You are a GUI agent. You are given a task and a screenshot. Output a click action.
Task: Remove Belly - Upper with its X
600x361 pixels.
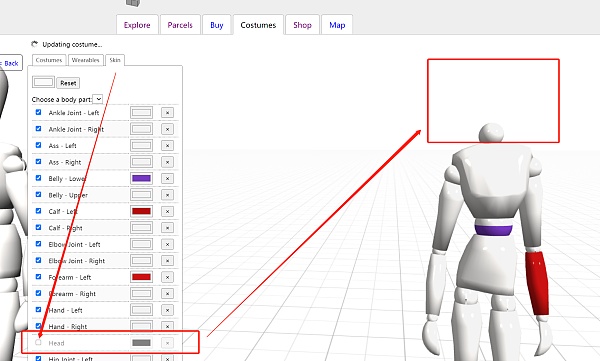coord(167,195)
